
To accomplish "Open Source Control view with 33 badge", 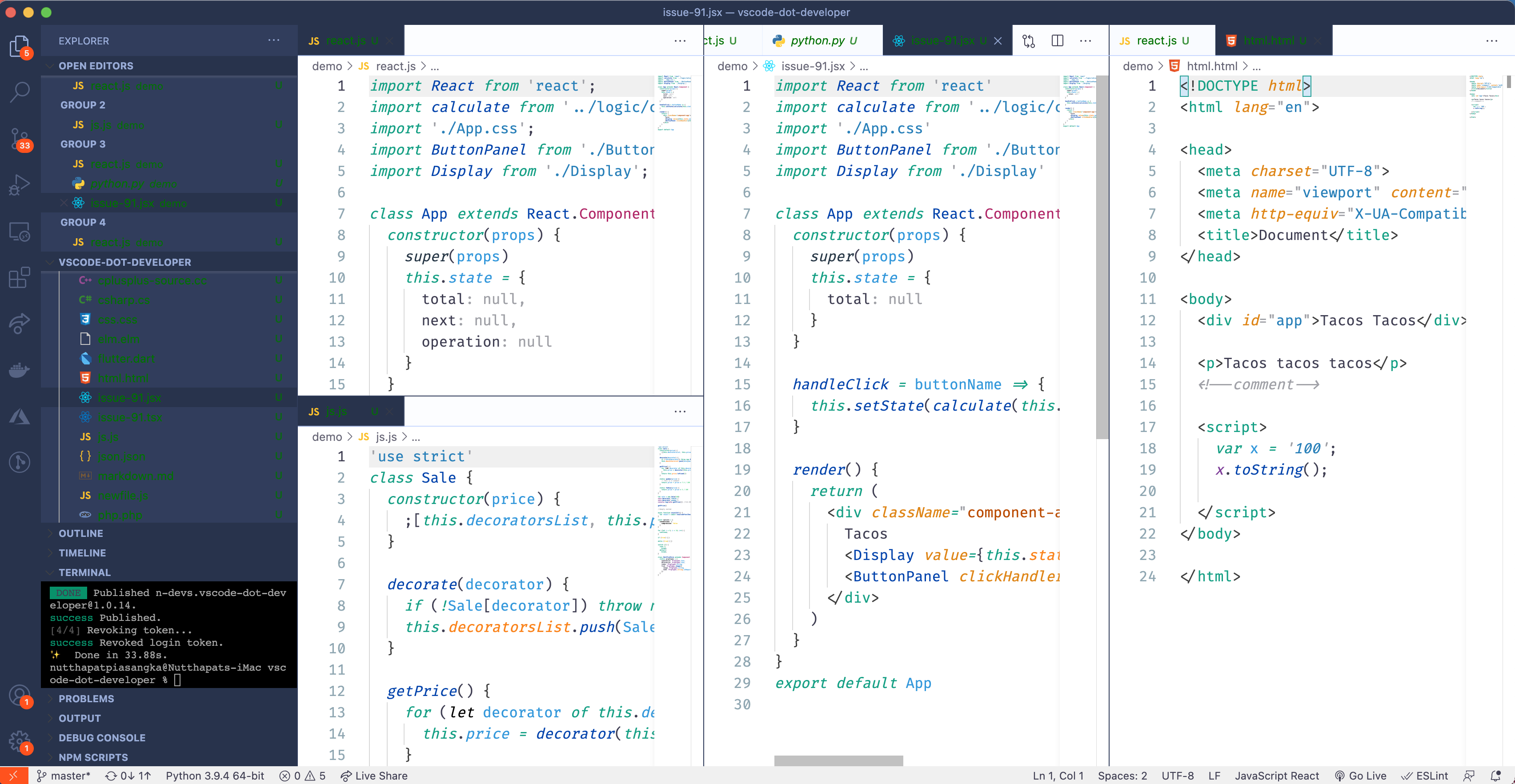I will coord(20,139).
